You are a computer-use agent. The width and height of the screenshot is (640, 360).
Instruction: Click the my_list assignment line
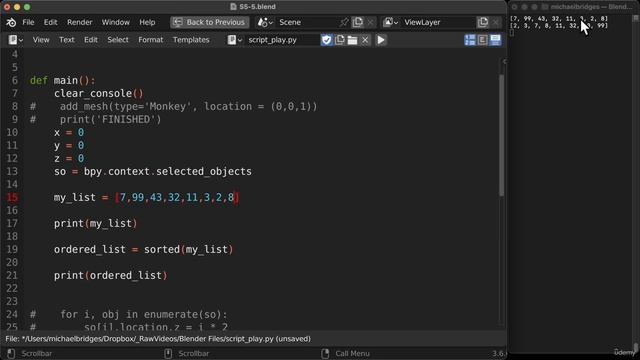pyautogui.click(x=147, y=198)
